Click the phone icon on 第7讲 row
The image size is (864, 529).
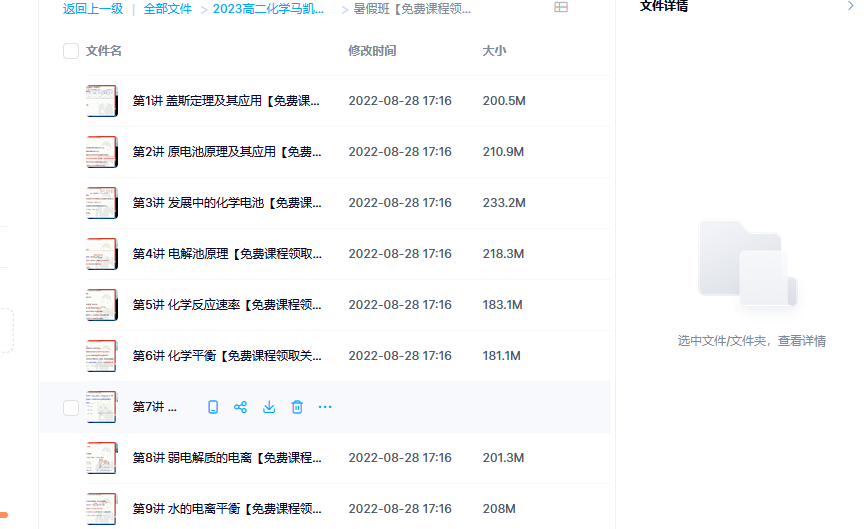tap(212, 407)
